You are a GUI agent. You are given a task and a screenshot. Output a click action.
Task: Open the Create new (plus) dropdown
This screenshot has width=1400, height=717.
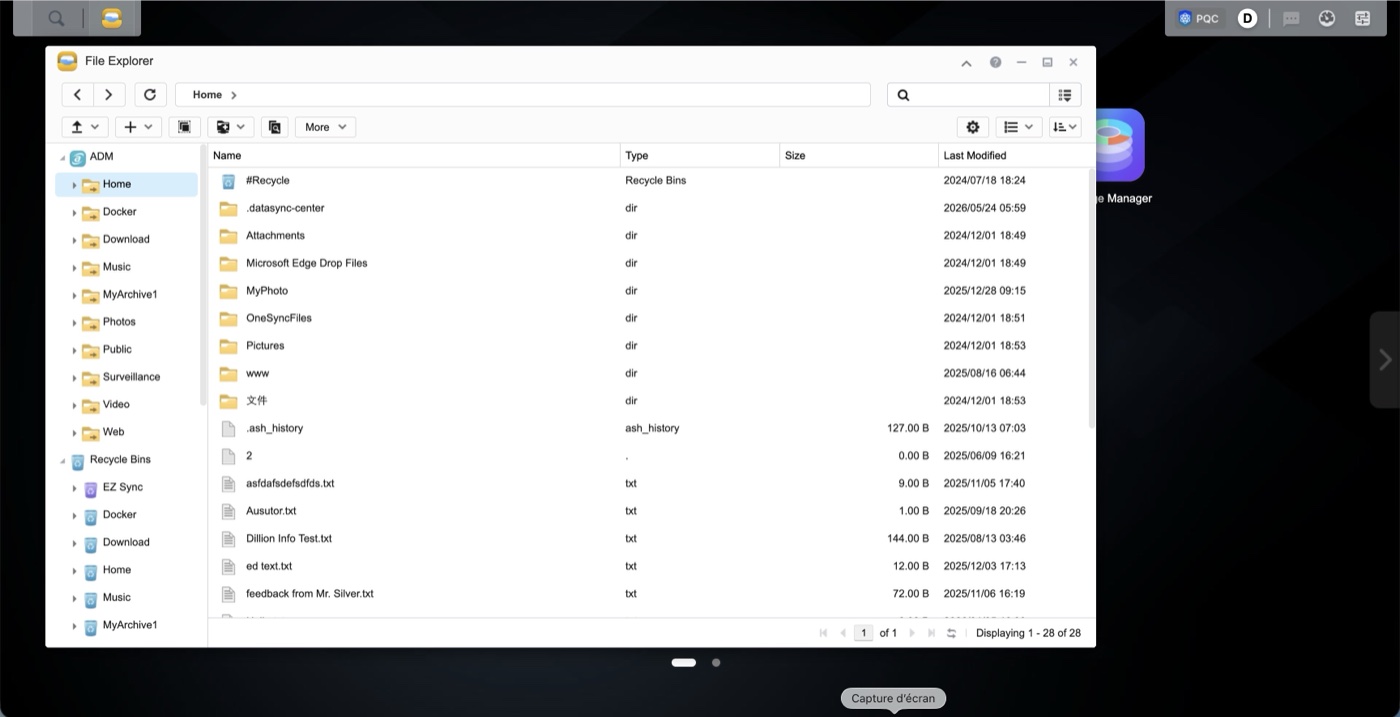pos(138,127)
